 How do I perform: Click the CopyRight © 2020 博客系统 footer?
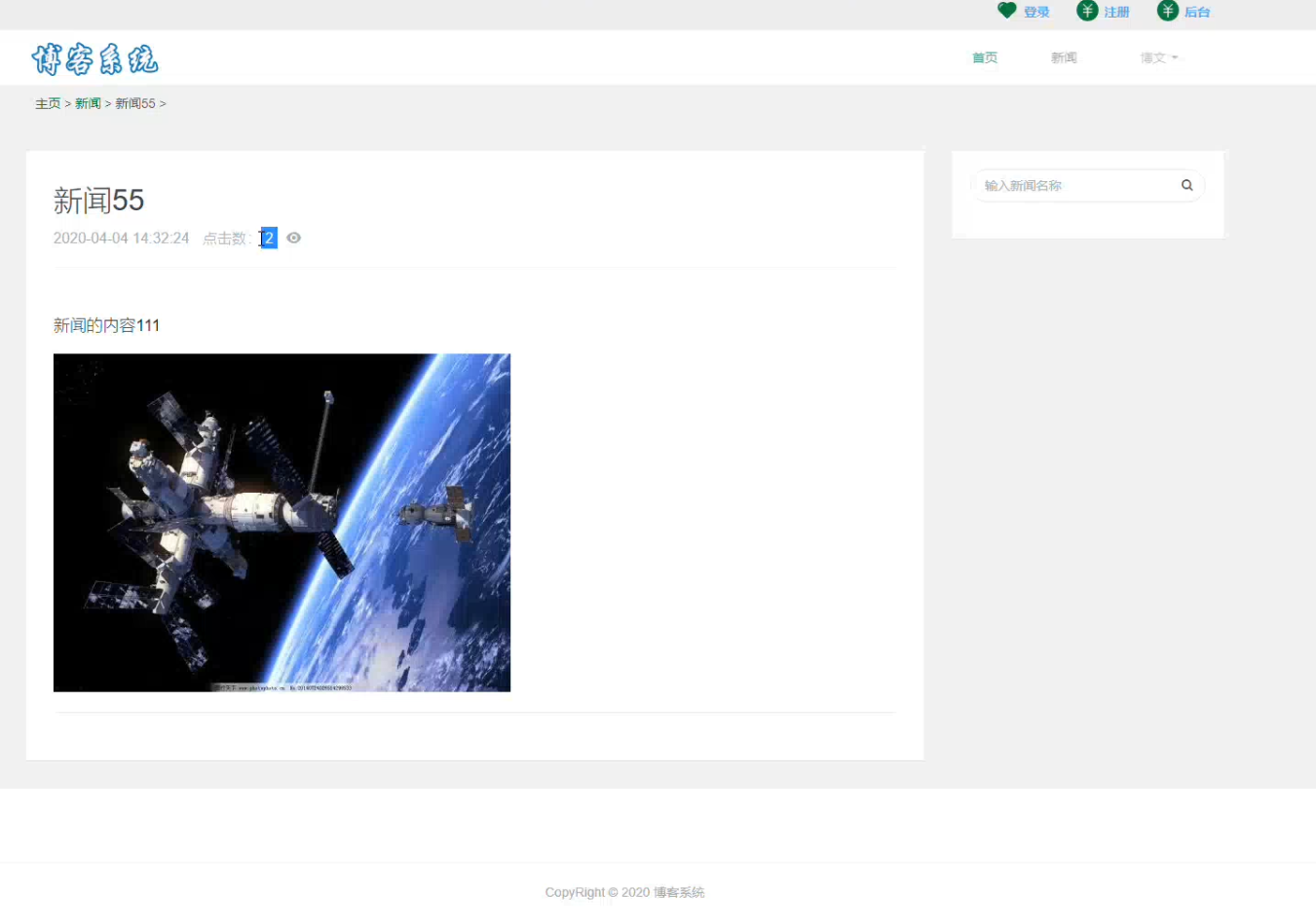coord(624,892)
